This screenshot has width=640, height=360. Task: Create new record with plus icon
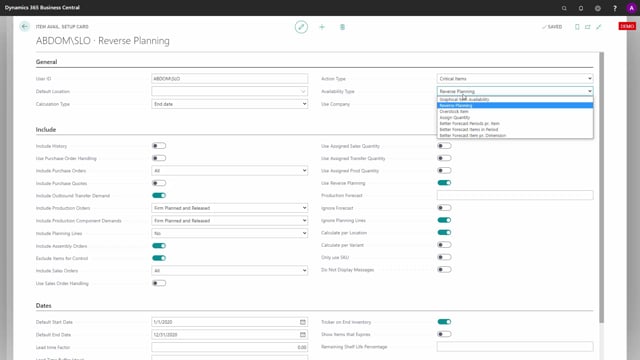pos(322,27)
